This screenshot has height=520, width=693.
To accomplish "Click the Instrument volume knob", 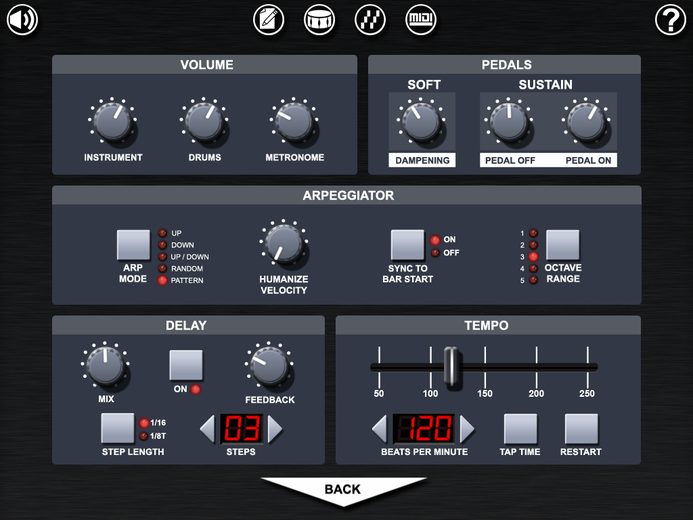I will pyautogui.click(x=113, y=121).
